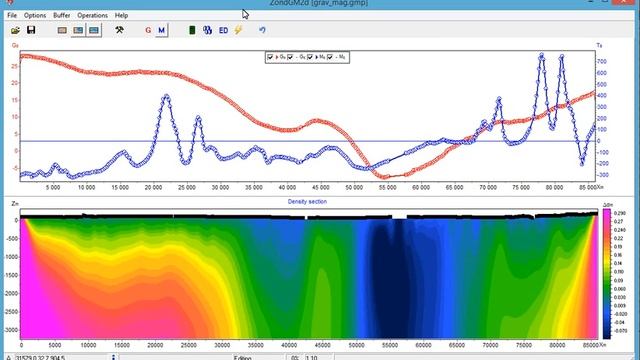This screenshot has width=640, height=360.
Task: Toggle the first legend checkbox for observed gravity
Action: pos(270,57)
